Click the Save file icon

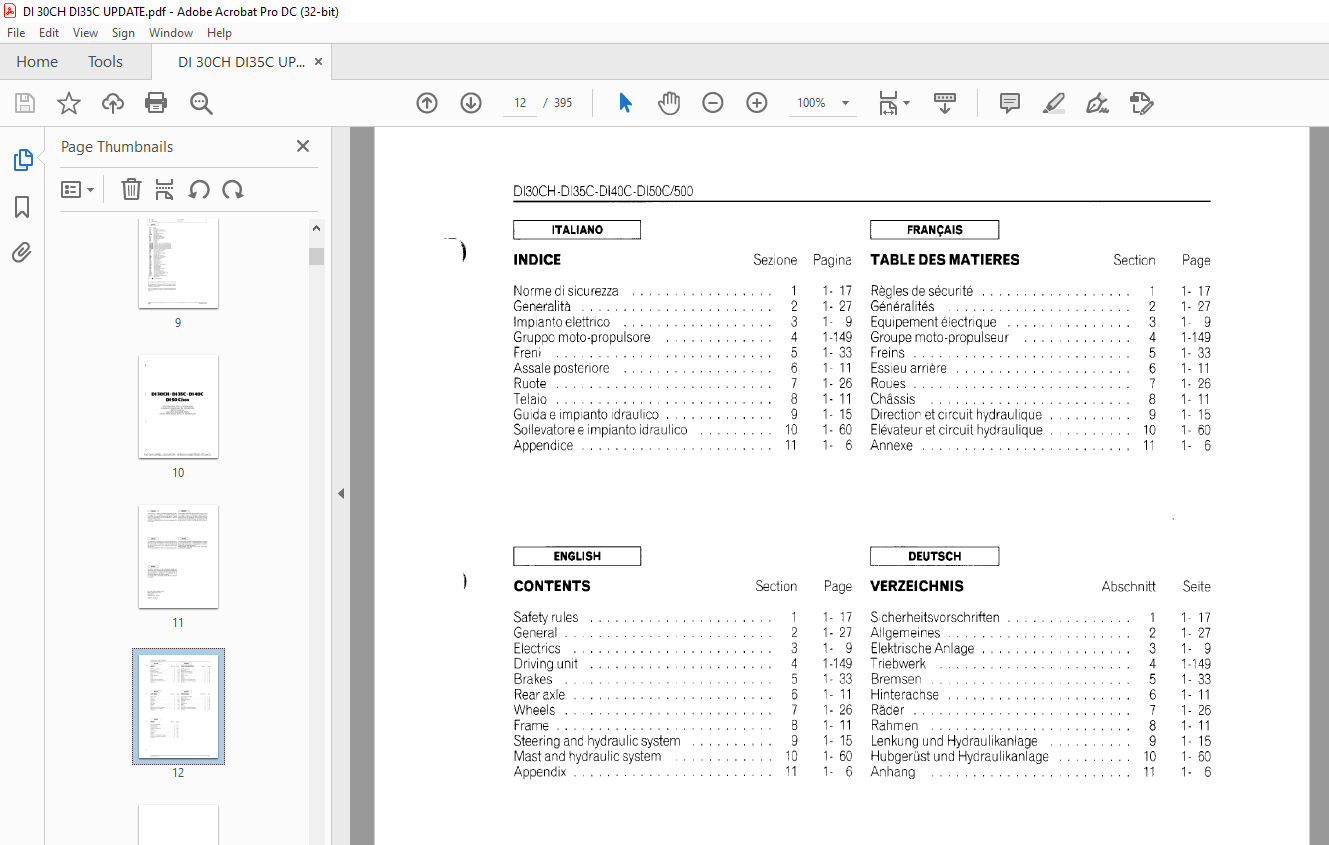[25, 103]
